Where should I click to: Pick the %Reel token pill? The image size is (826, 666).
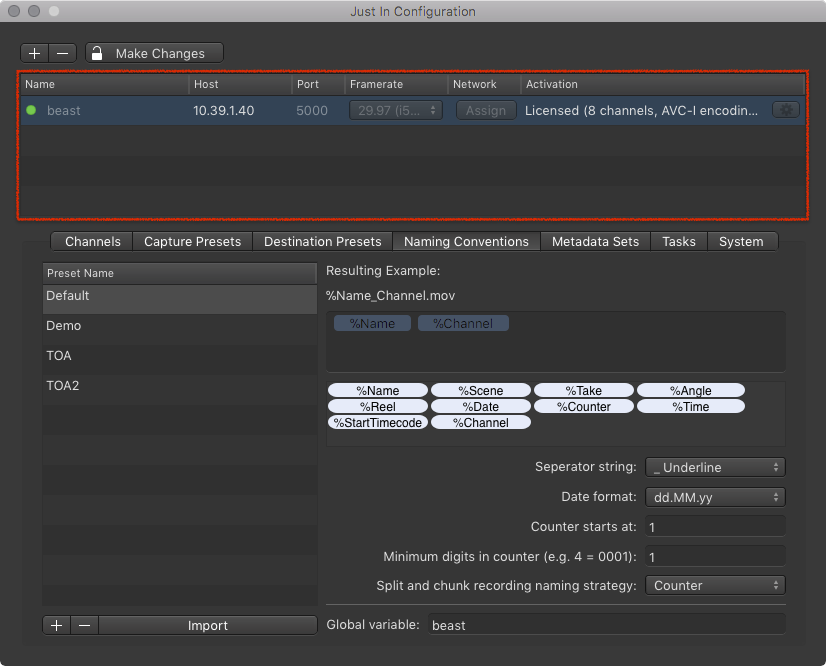tap(378, 406)
